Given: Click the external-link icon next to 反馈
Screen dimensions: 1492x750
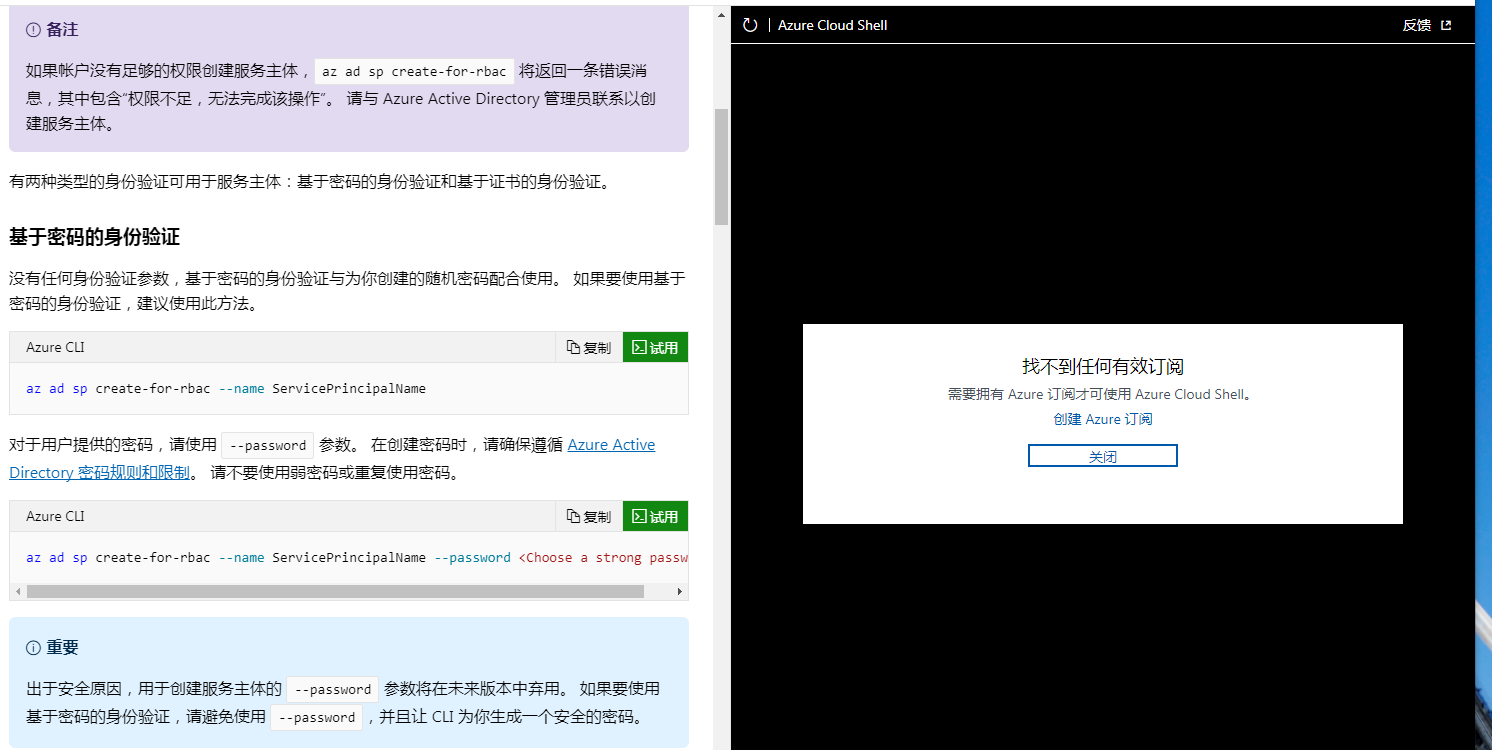Looking at the screenshot, I should [x=1446, y=25].
